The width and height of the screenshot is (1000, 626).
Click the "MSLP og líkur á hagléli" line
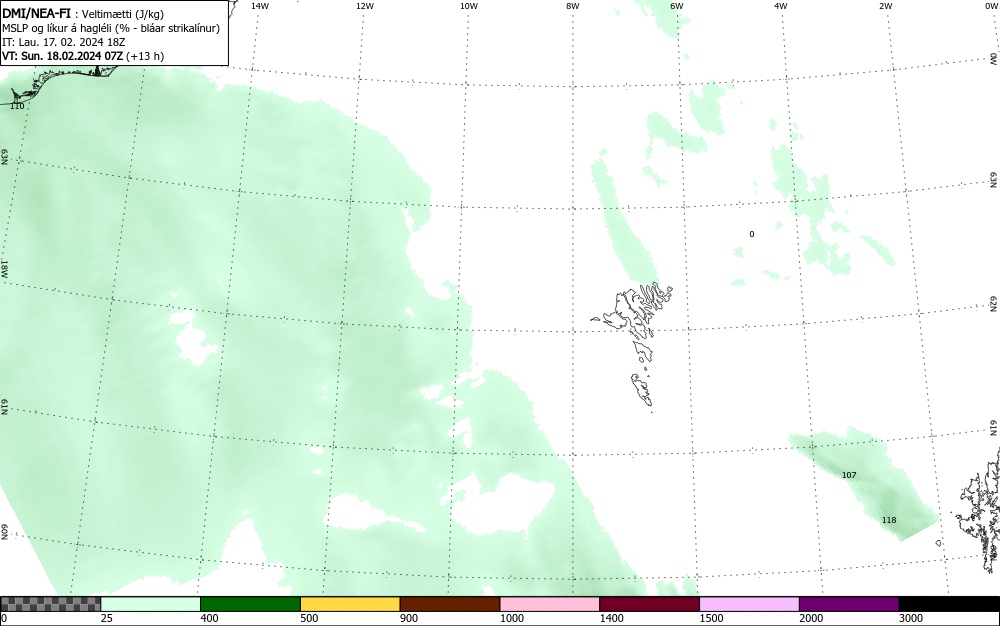(x=111, y=28)
